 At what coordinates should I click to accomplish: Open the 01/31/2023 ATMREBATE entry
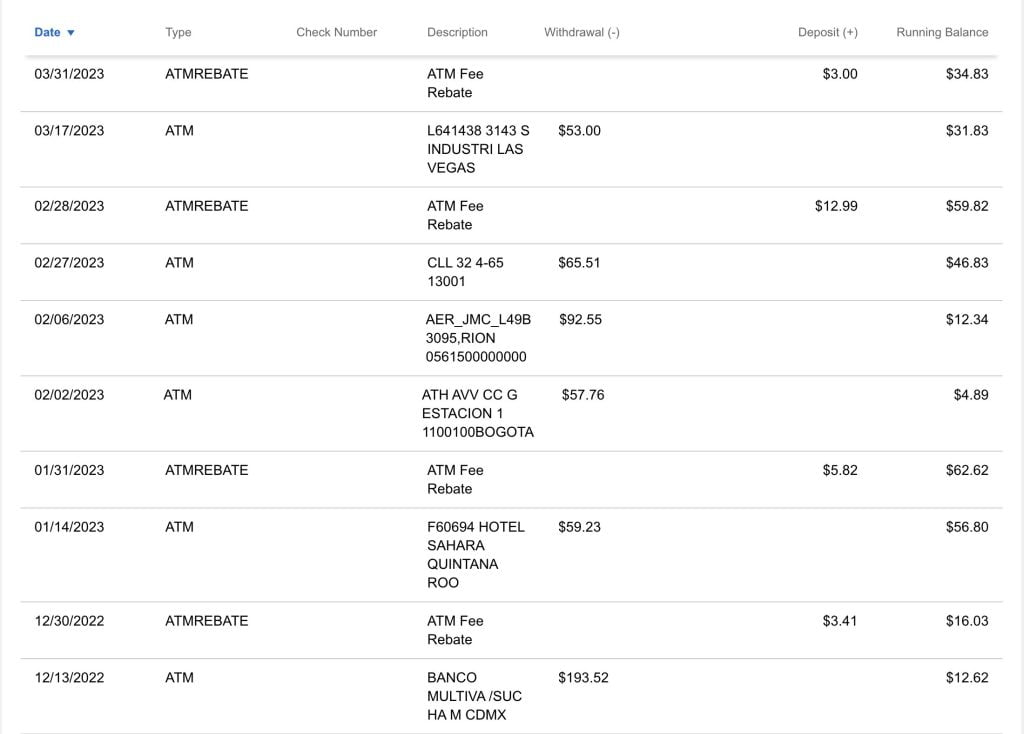(511, 479)
